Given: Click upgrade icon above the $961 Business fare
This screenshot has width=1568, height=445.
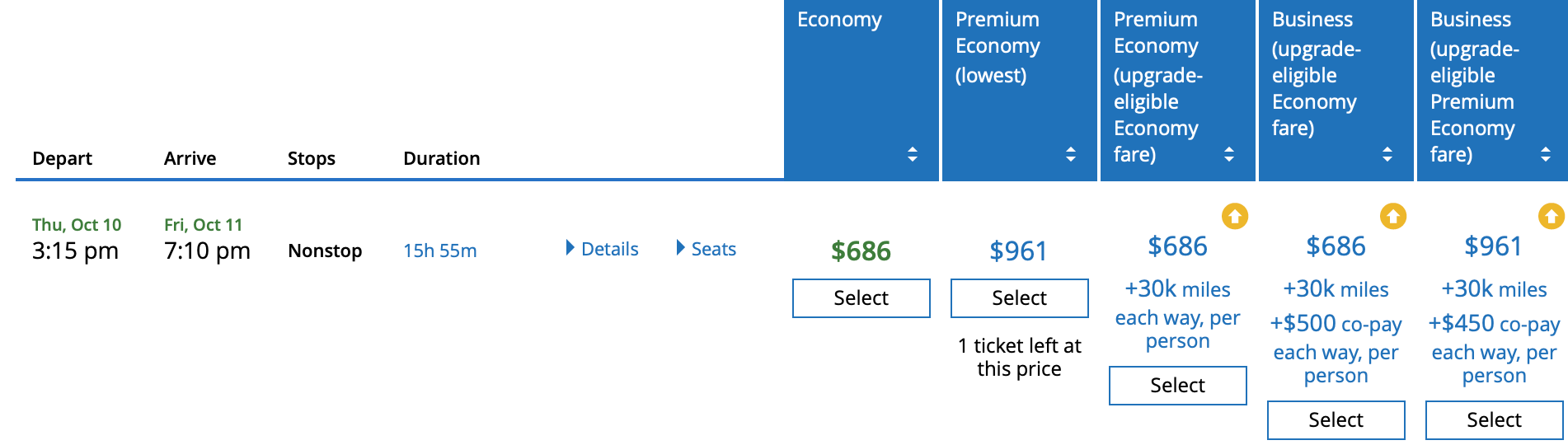Looking at the screenshot, I should pyautogui.click(x=1551, y=216).
